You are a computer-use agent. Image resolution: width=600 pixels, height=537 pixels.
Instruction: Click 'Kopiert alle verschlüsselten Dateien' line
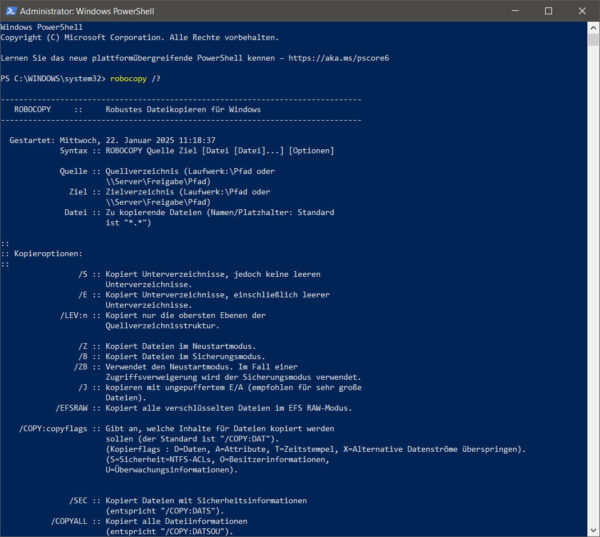coord(229,408)
